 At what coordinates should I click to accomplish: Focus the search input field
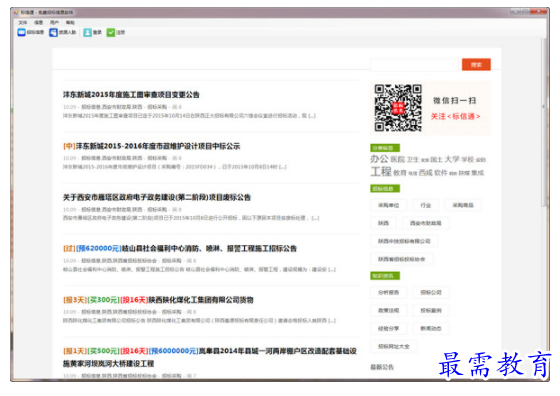(x=414, y=65)
